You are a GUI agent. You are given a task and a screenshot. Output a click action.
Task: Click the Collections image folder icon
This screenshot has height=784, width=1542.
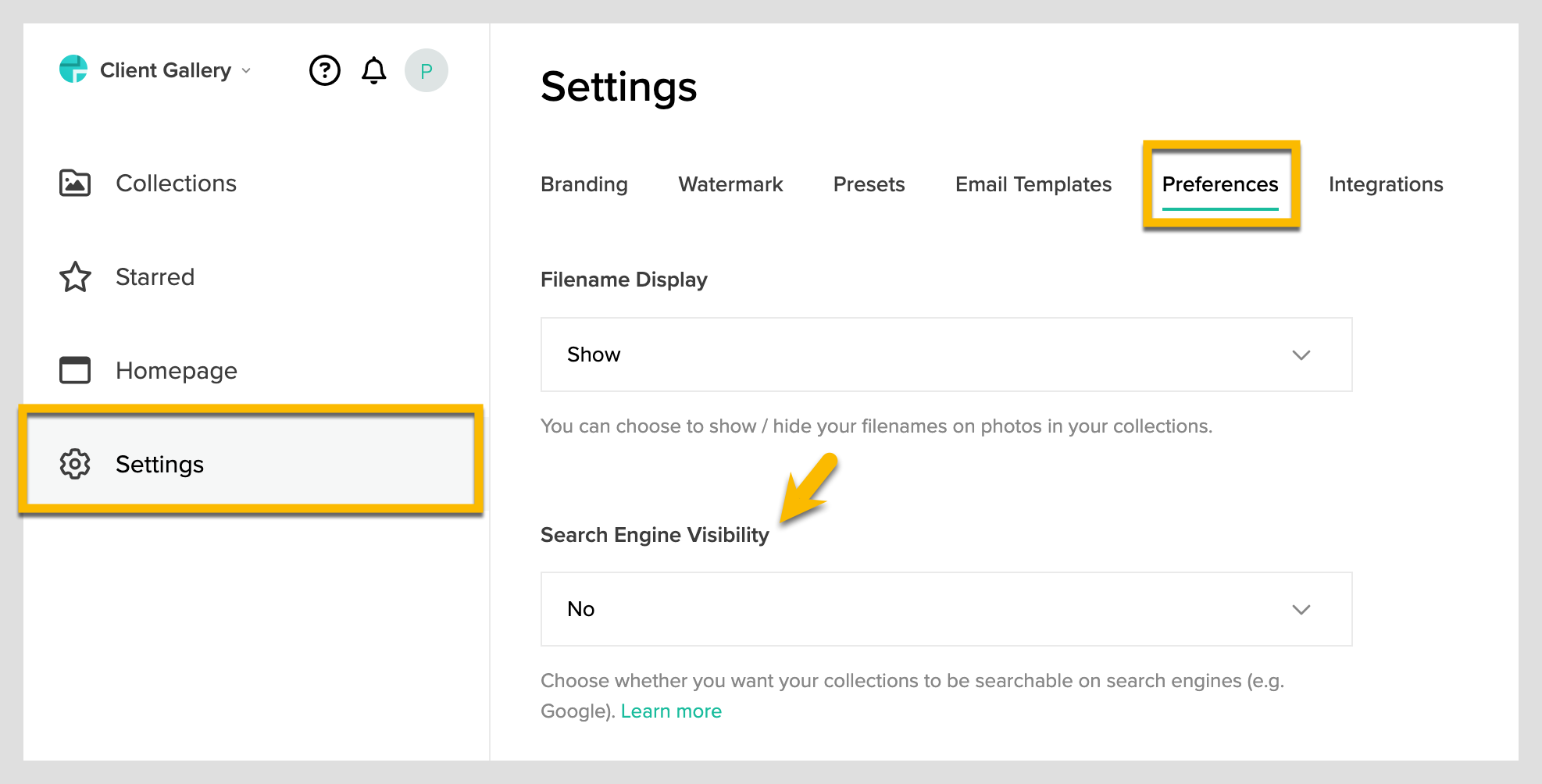tap(75, 183)
